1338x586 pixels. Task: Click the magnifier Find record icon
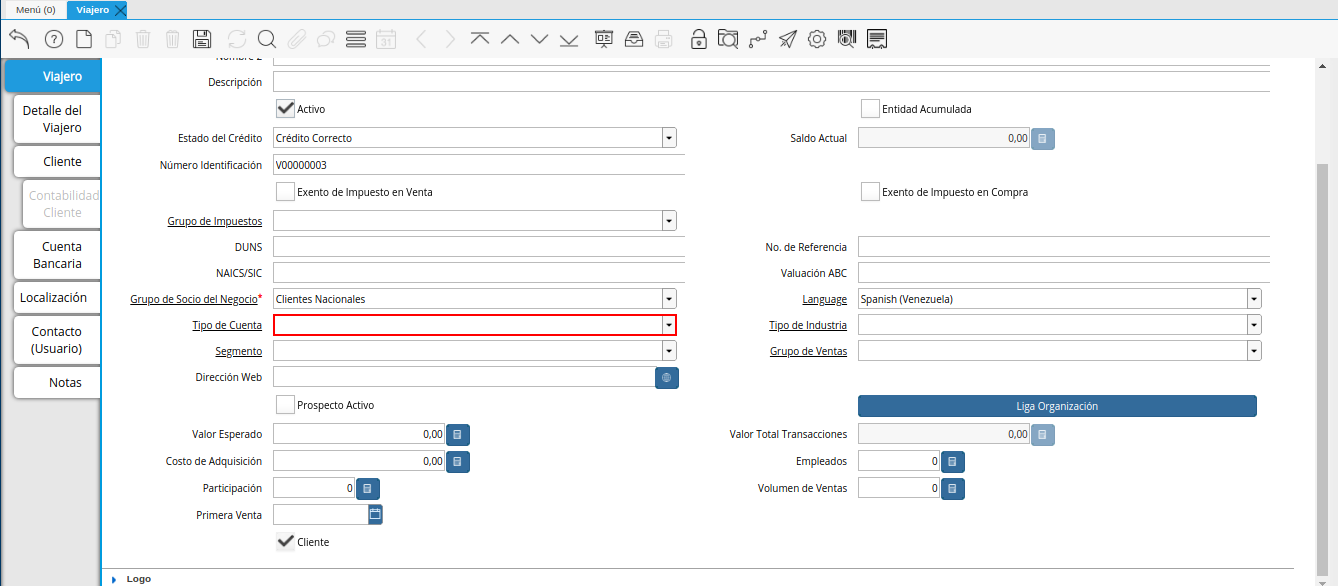tap(266, 39)
